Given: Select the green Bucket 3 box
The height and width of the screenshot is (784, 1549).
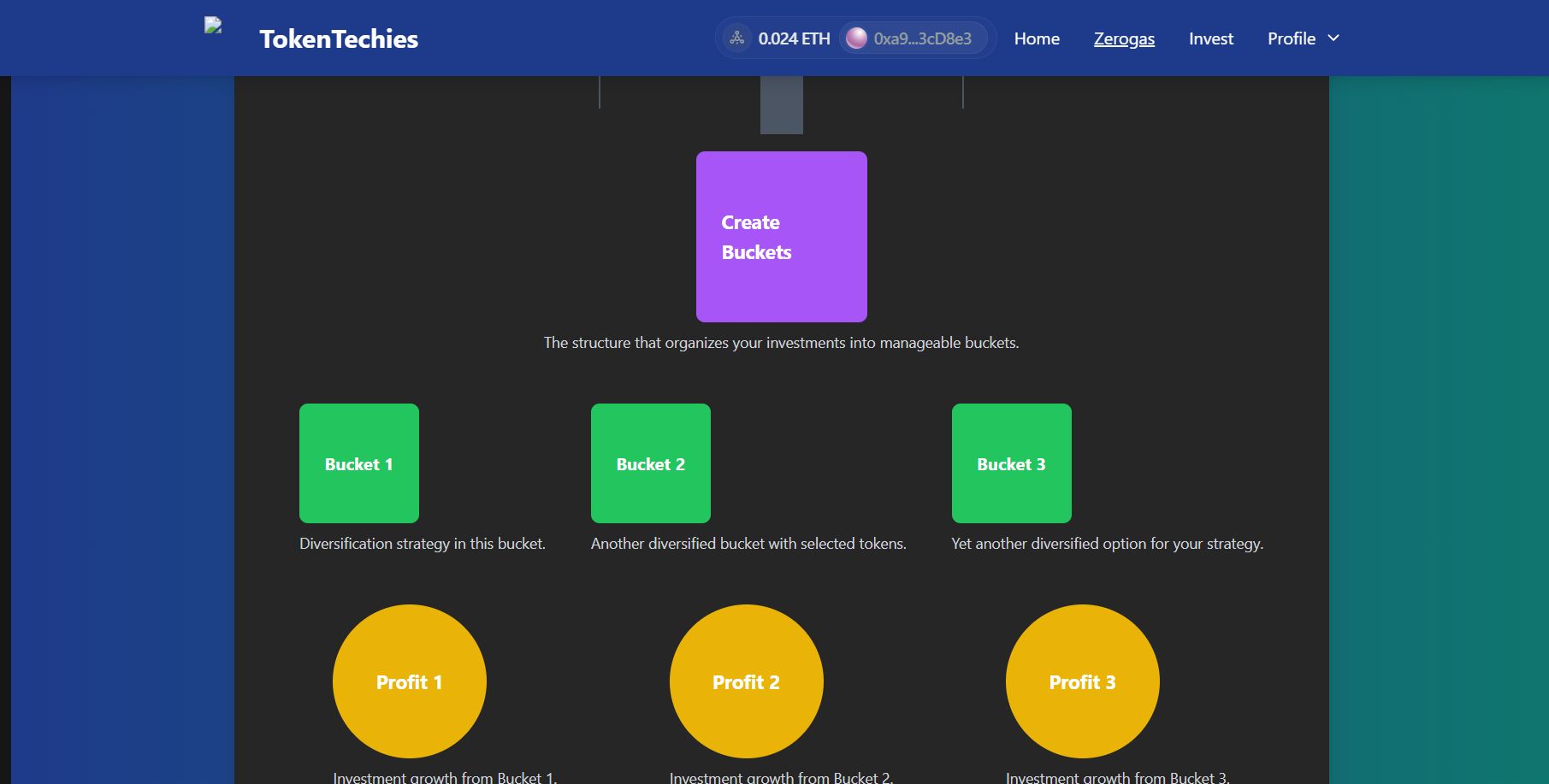Looking at the screenshot, I should point(1012,463).
